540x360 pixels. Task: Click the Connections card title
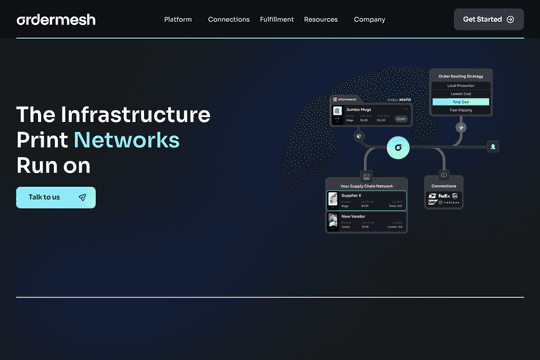[x=444, y=186]
